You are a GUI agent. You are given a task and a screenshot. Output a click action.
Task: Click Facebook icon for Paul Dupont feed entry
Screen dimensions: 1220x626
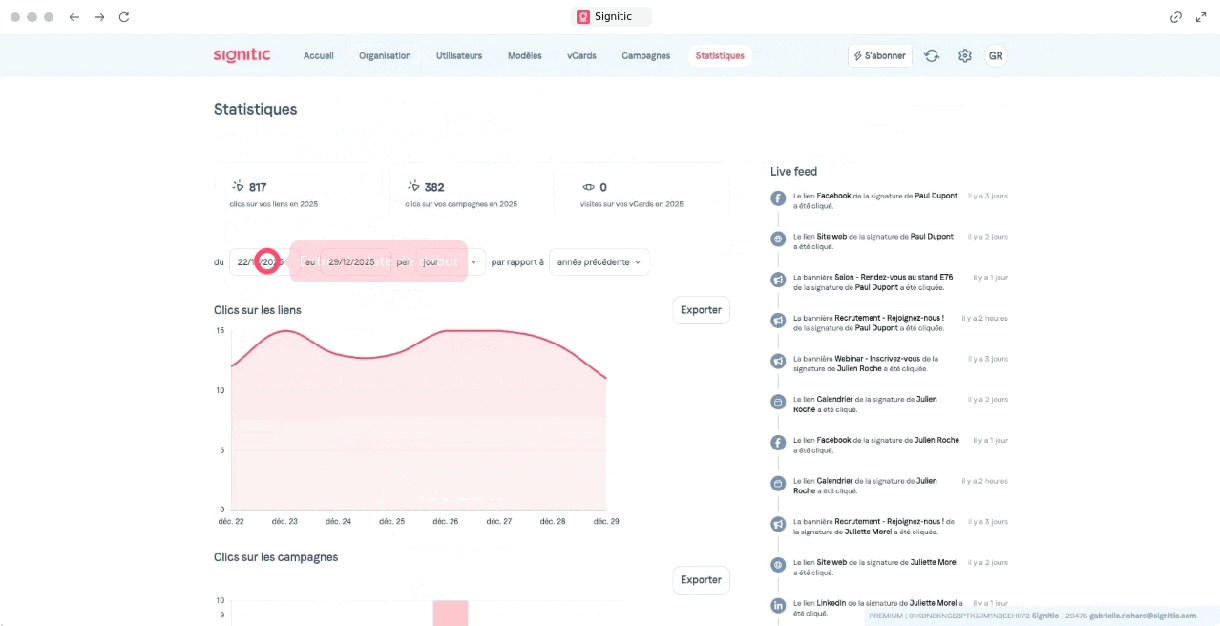point(777,199)
